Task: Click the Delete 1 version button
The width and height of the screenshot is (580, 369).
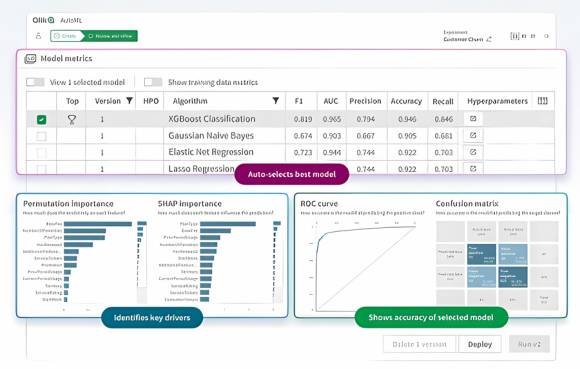Action: pos(419,344)
